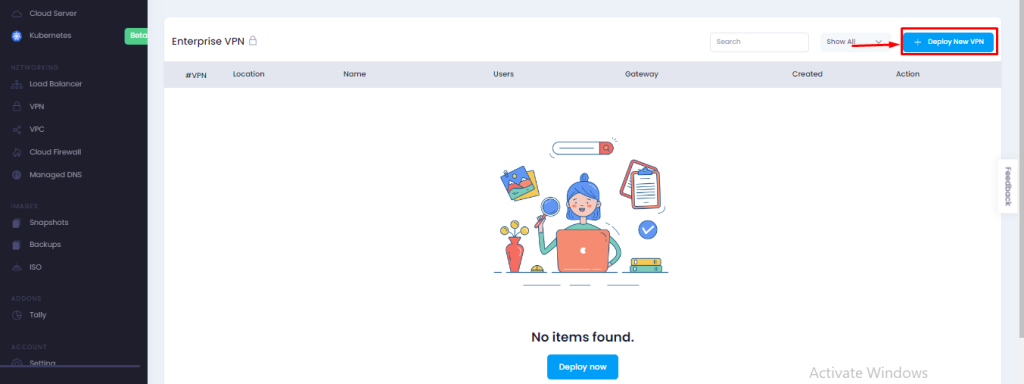Image resolution: width=1024 pixels, height=384 pixels.
Task: Click the plus icon on Deploy New VPN
Action: 918,42
